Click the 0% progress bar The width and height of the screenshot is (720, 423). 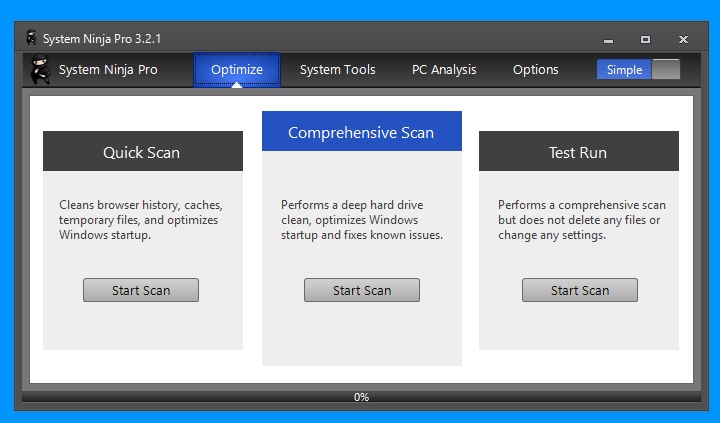point(361,397)
